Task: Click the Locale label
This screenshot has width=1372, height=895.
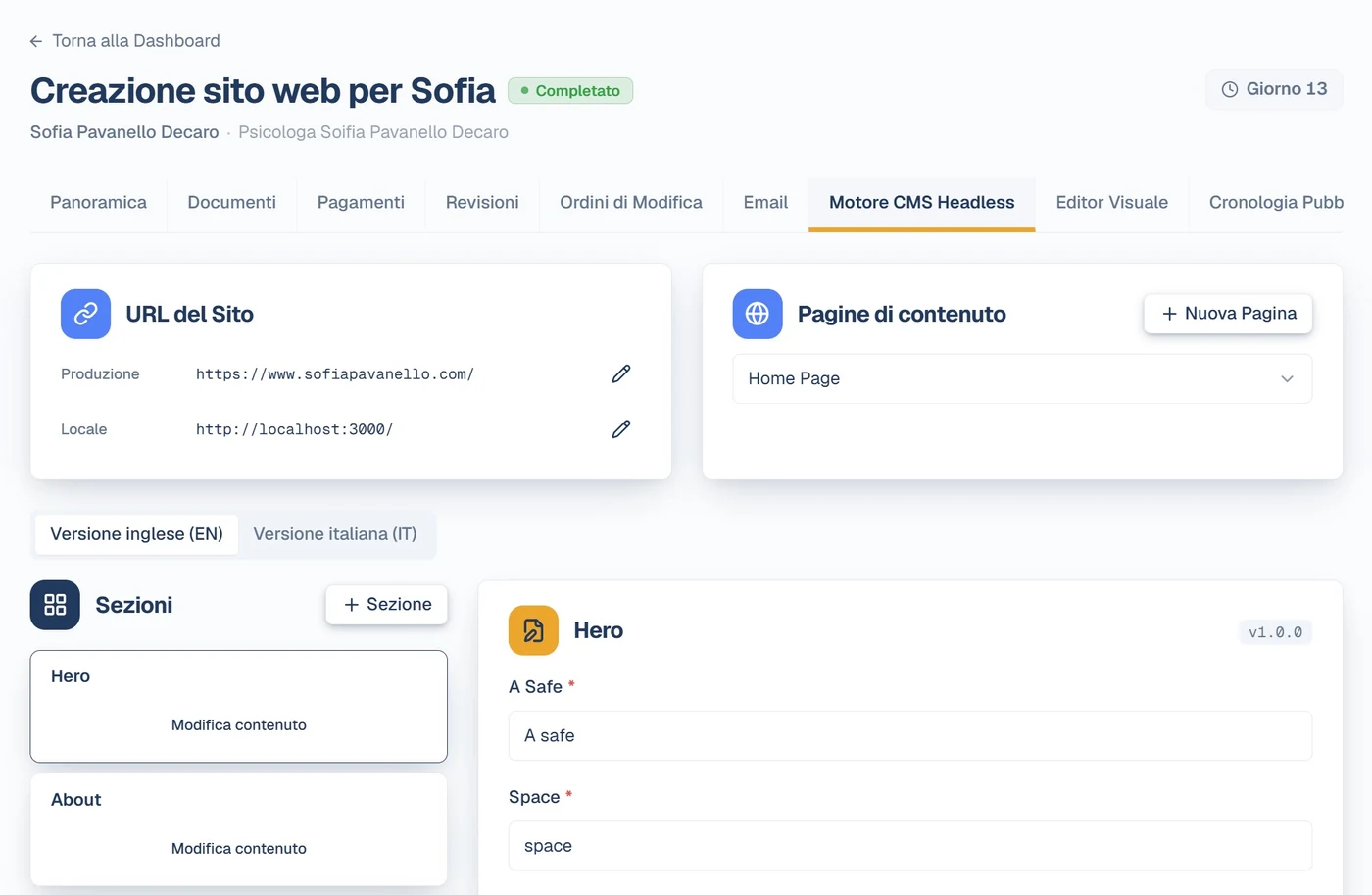Action: tap(84, 429)
